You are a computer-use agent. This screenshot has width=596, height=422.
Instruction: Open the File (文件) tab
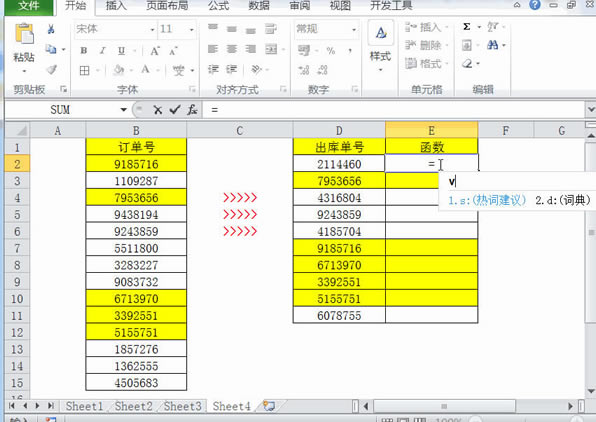click(x=29, y=6)
